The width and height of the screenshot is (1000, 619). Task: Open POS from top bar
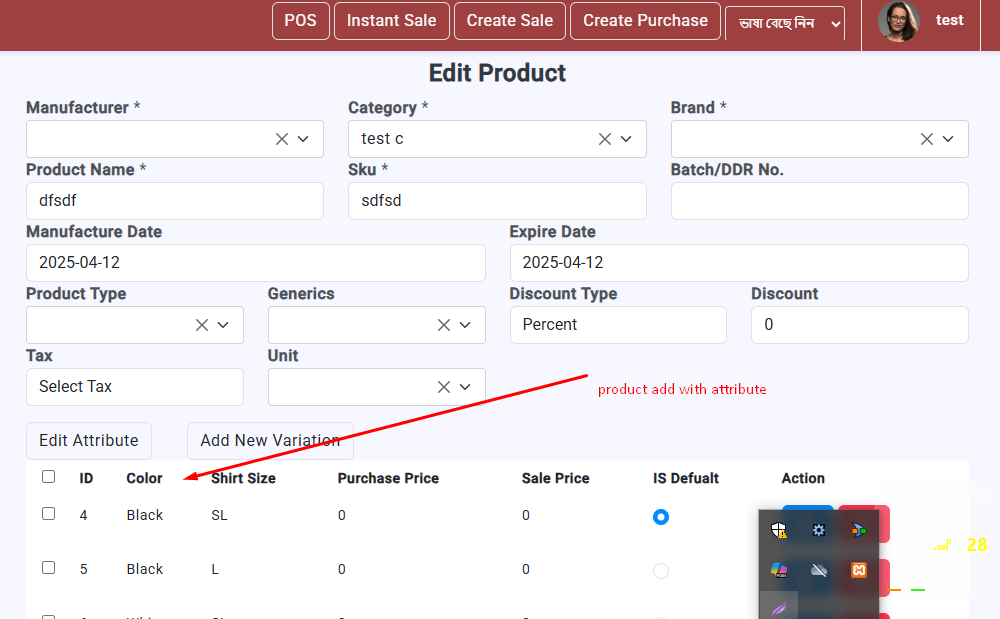coord(300,21)
